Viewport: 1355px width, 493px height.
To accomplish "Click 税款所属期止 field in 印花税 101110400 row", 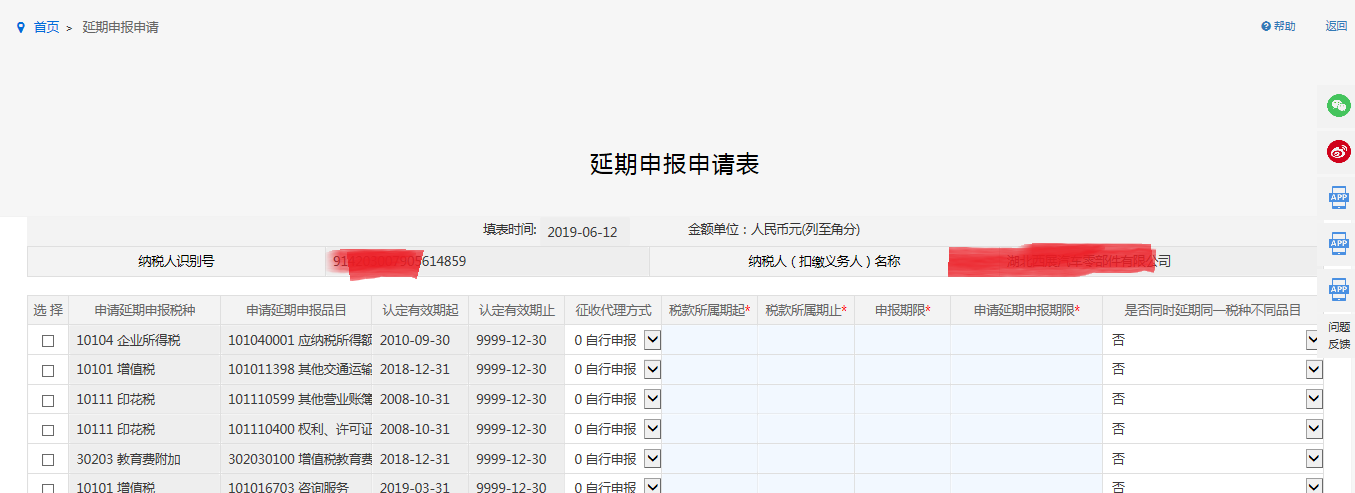I will 806,430.
